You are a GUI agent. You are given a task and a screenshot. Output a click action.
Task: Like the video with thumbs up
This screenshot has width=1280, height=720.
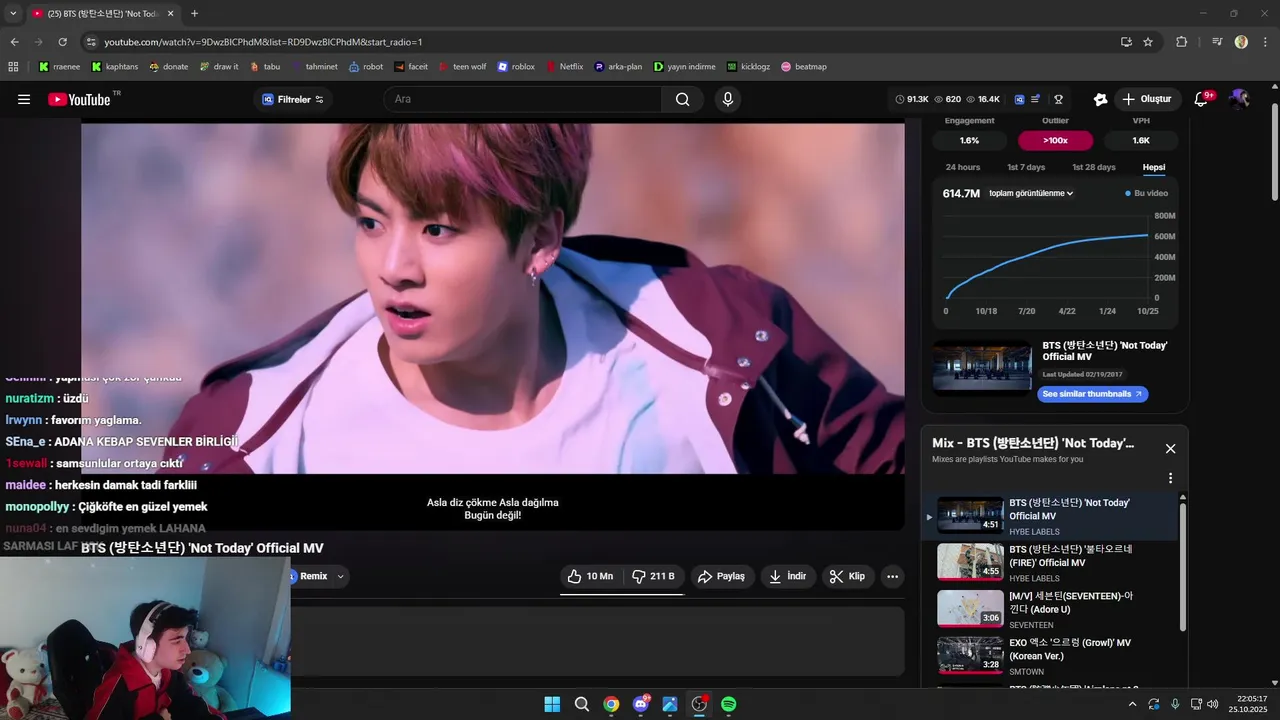[590, 576]
